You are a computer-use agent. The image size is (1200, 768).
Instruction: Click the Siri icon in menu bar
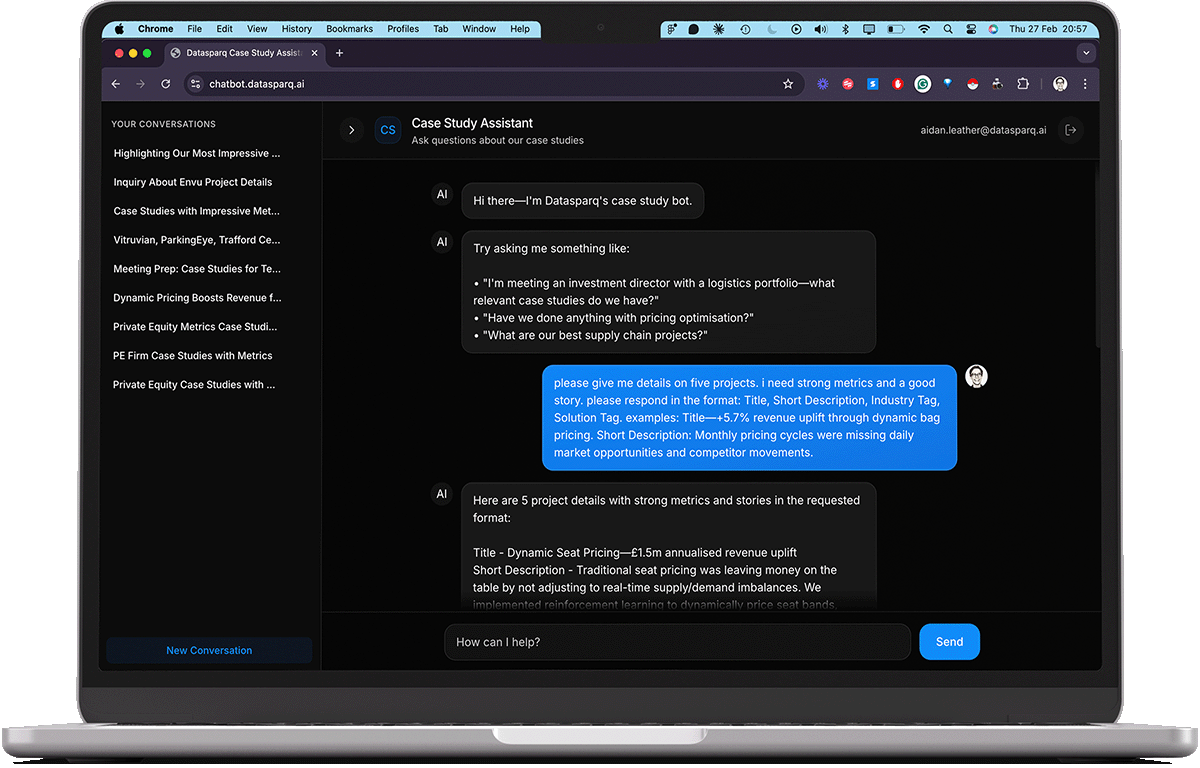pos(993,29)
